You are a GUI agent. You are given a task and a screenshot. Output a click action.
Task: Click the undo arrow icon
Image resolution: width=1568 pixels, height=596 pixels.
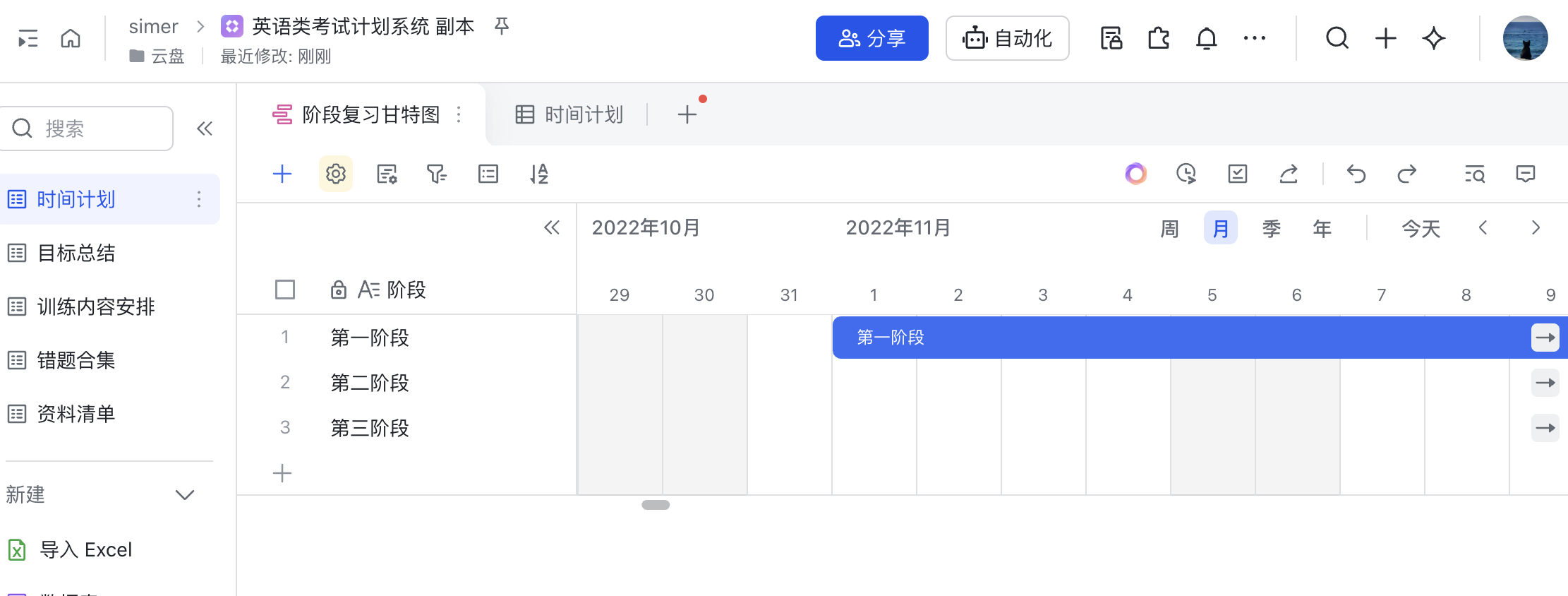pos(1356,174)
